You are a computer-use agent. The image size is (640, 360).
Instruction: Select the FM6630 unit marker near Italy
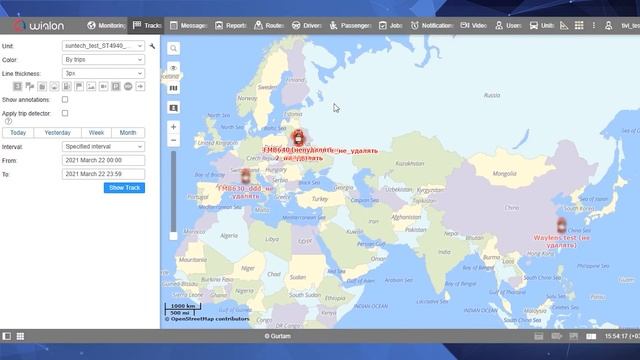(x=245, y=176)
